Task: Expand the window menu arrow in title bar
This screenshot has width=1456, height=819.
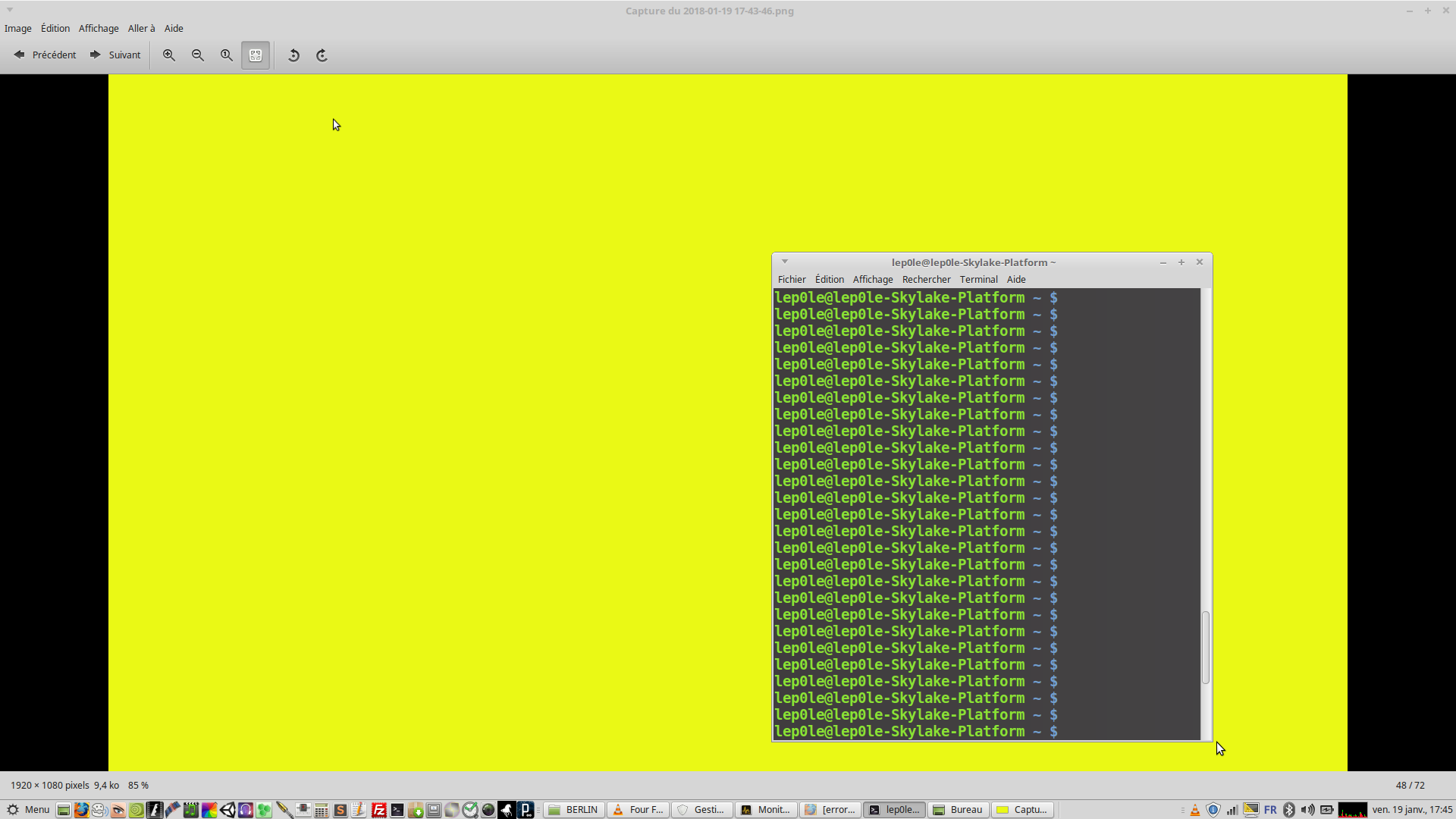Action: [10, 10]
